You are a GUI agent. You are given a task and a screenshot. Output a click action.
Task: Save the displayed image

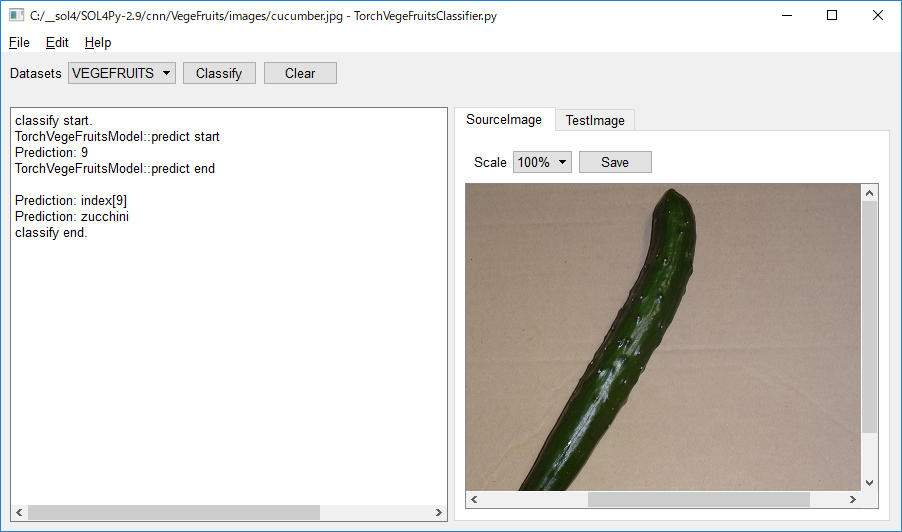[615, 162]
